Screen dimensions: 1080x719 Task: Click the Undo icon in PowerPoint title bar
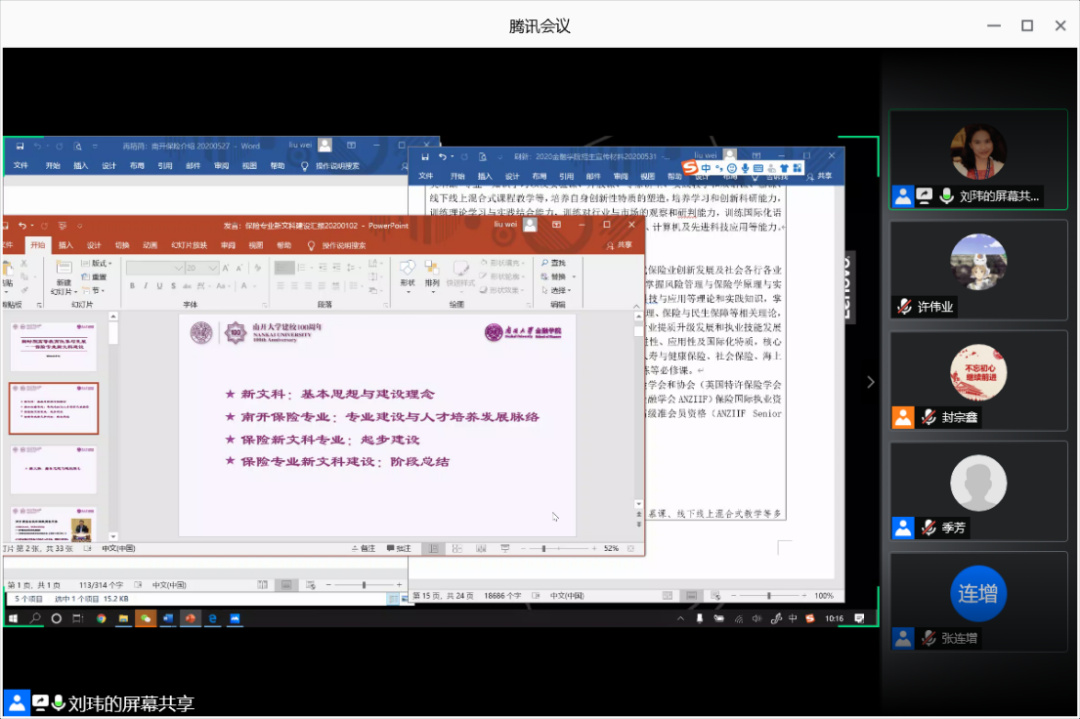(x=22, y=225)
